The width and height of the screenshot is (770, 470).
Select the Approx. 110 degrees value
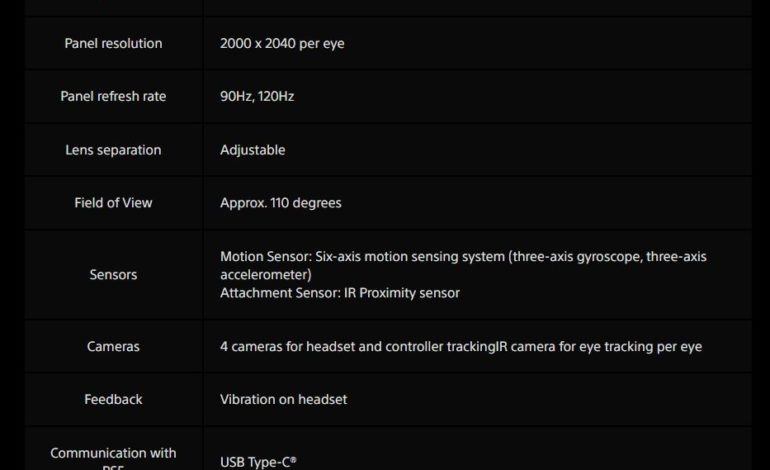[x=280, y=203]
